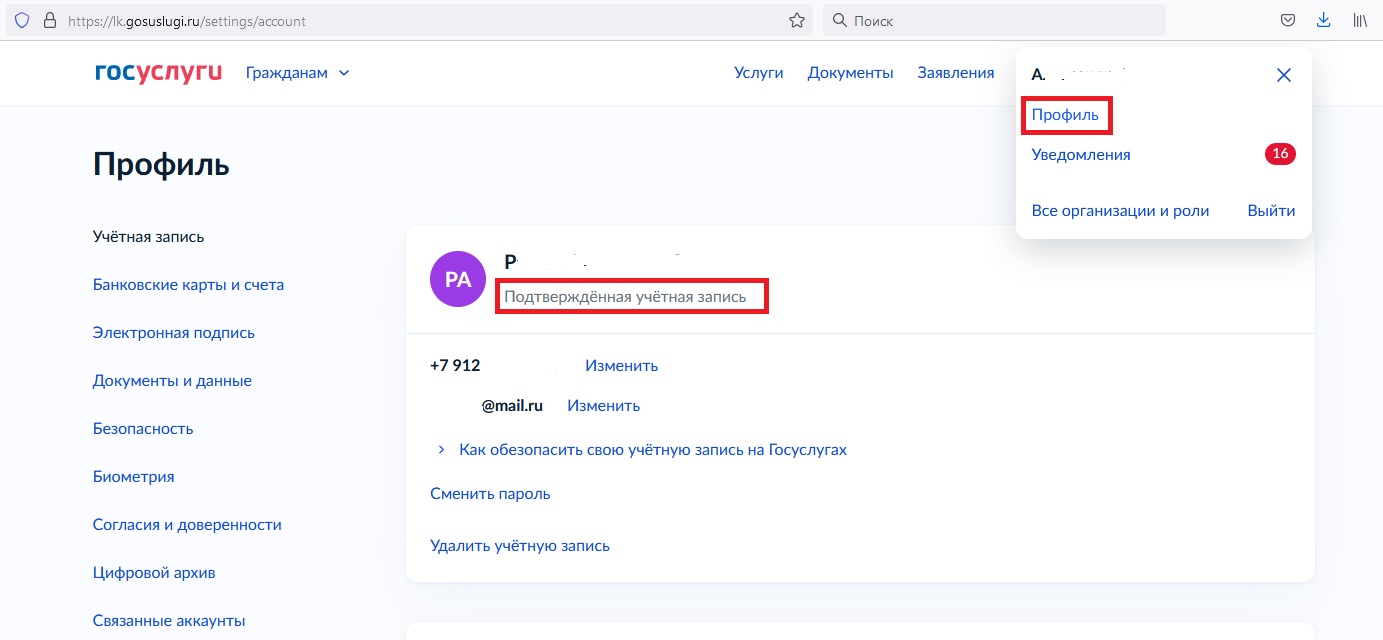Click Удалить учётную запись link

pyautogui.click(x=519, y=545)
